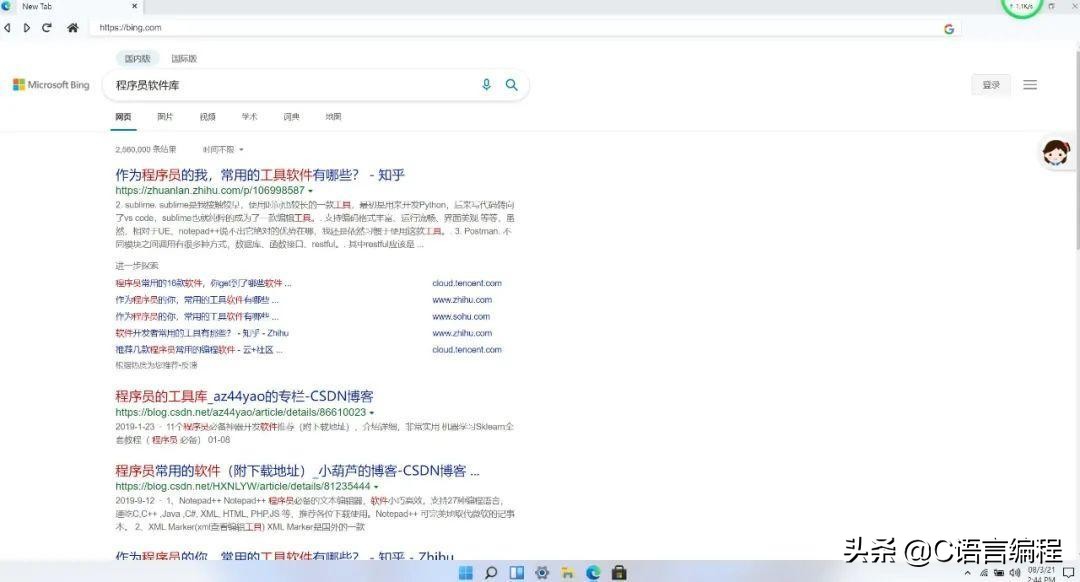Expand the hamburger menu next to 登录
Screen dimensions: 1080x582
tap(1030, 84)
